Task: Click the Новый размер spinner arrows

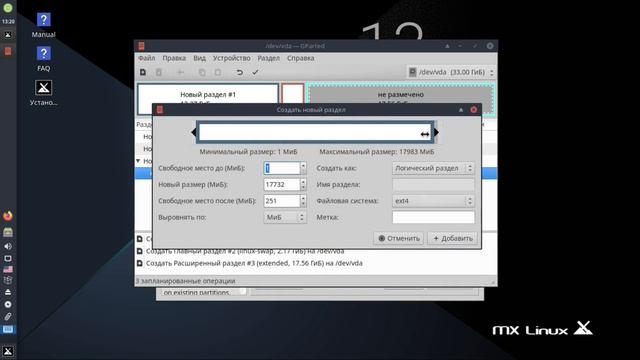Action: tap(303, 184)
